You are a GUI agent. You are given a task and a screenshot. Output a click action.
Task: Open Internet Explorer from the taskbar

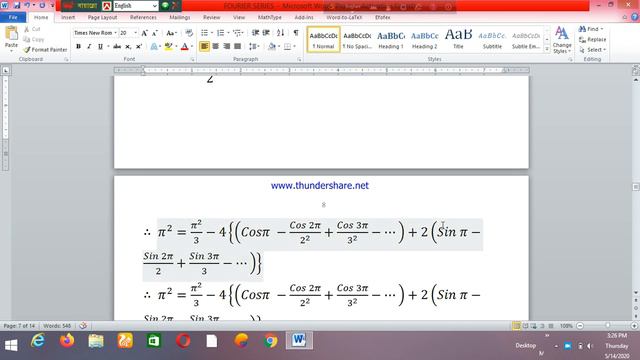point(38,340)
